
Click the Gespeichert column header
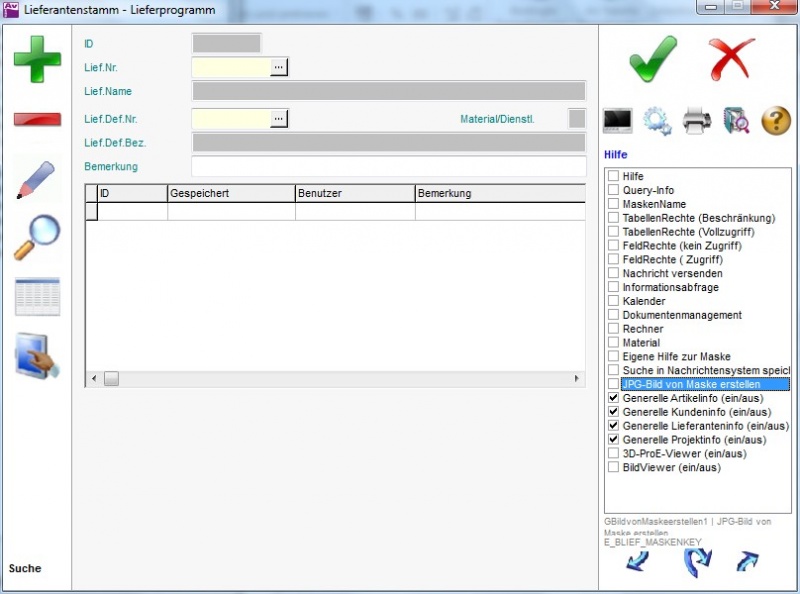[230, 193]
